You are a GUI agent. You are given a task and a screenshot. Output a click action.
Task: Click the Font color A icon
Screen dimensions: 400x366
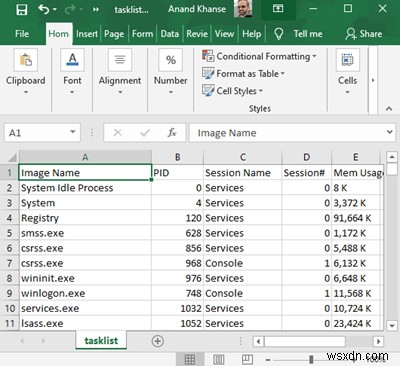(x=72, y=60)
